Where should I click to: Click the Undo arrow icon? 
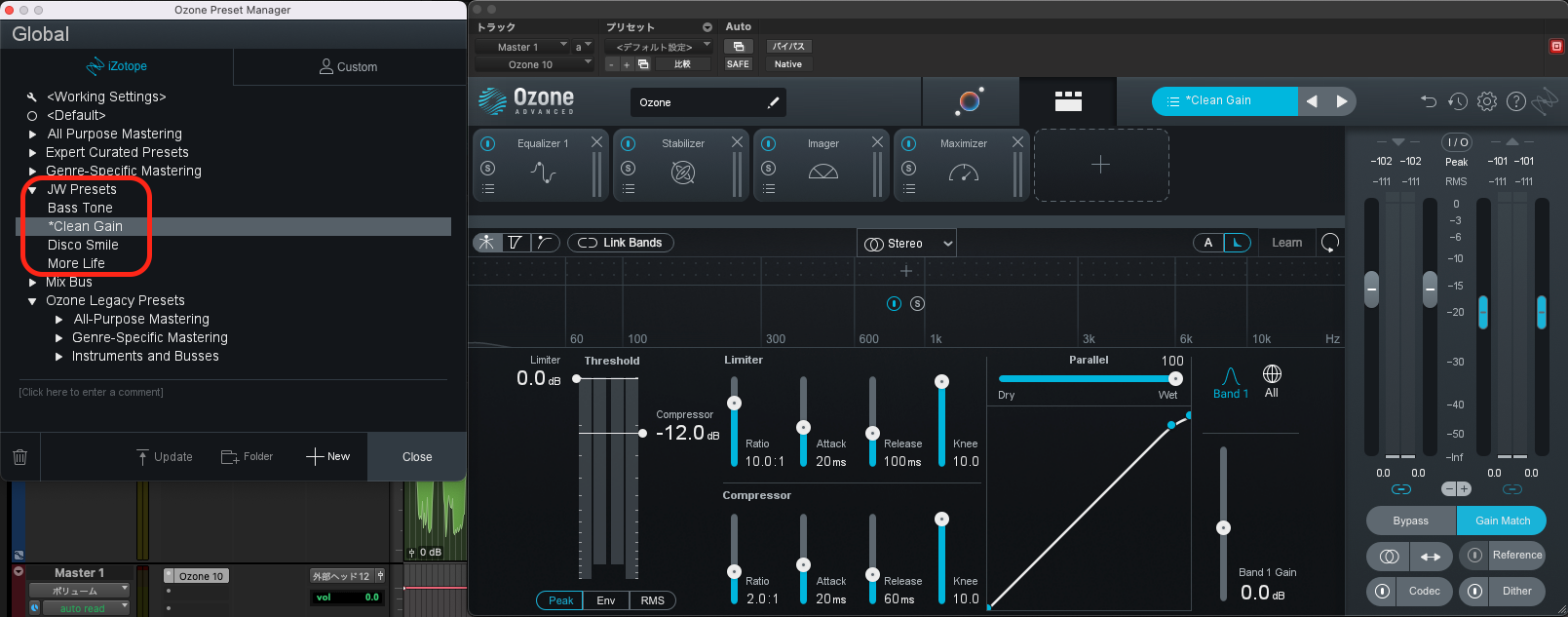pyautogui.click(x=1429, y=101)
